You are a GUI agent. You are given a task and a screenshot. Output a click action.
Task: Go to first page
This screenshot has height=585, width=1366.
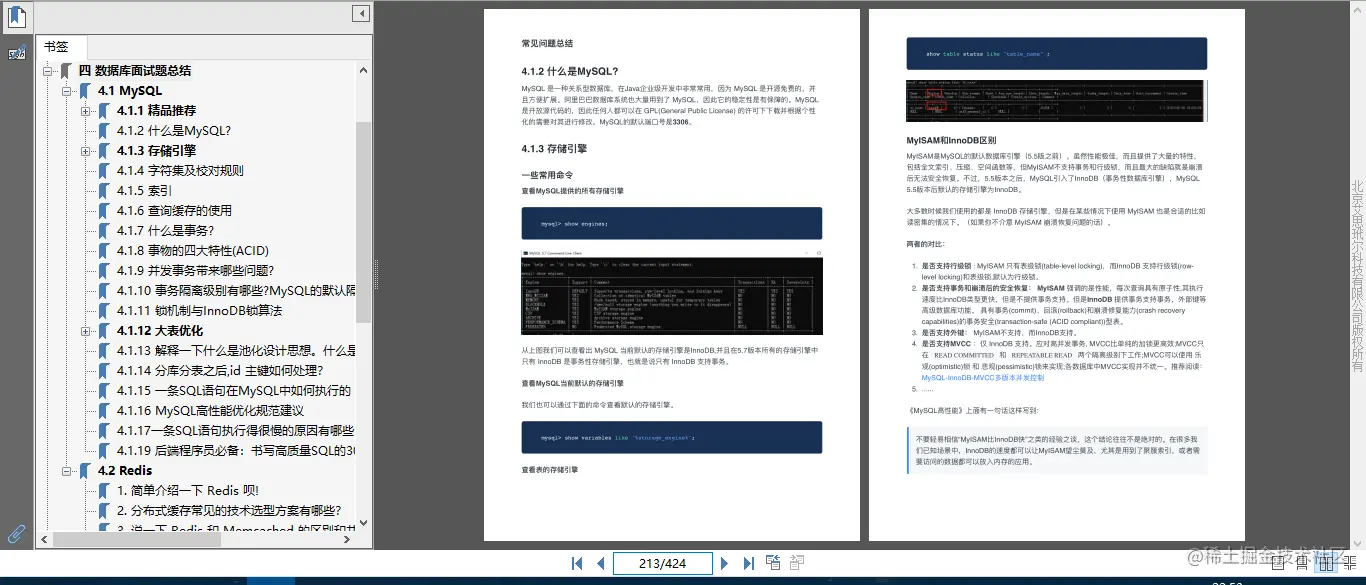tap(577, 563)
